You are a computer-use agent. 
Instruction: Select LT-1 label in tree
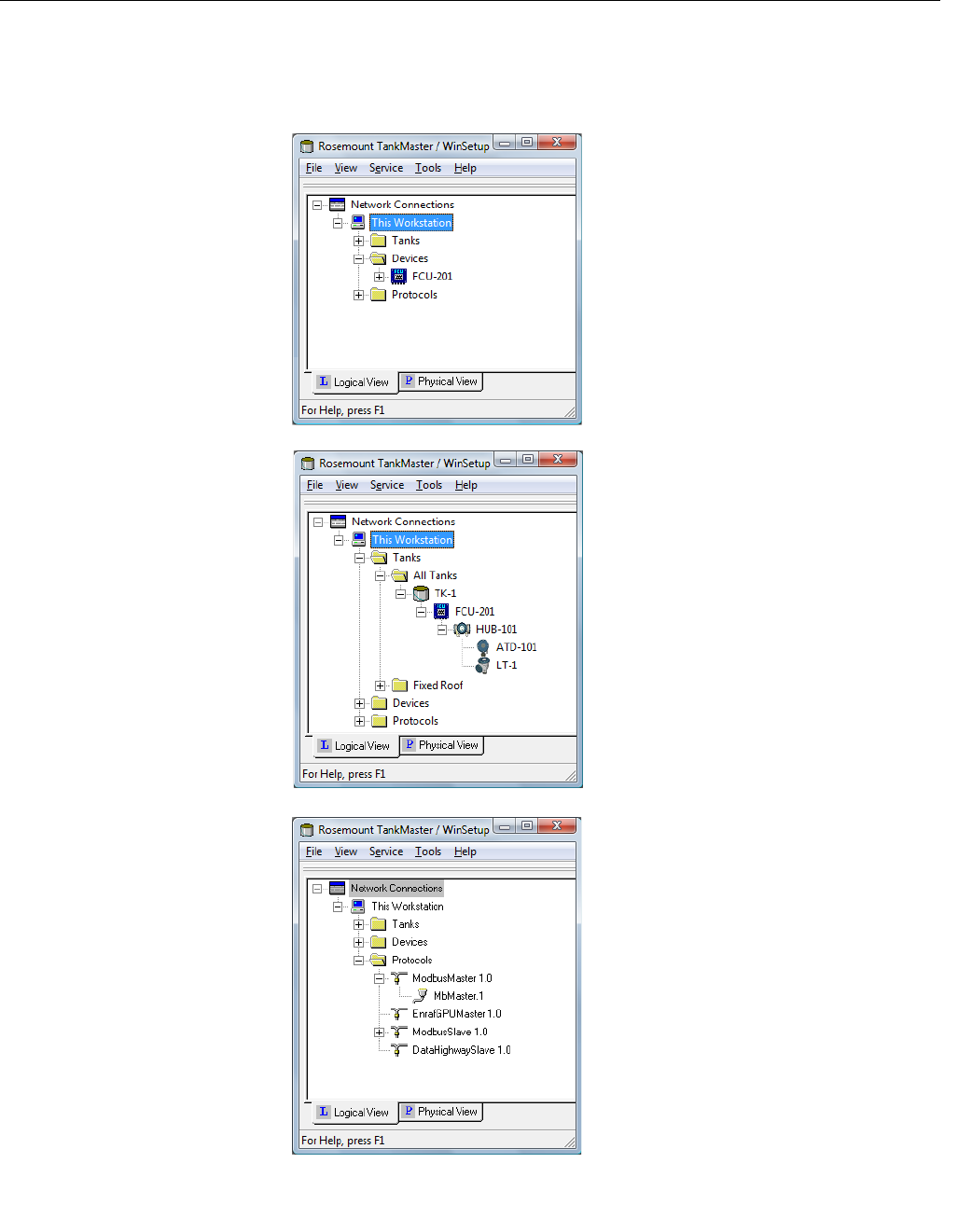(507, 665)
